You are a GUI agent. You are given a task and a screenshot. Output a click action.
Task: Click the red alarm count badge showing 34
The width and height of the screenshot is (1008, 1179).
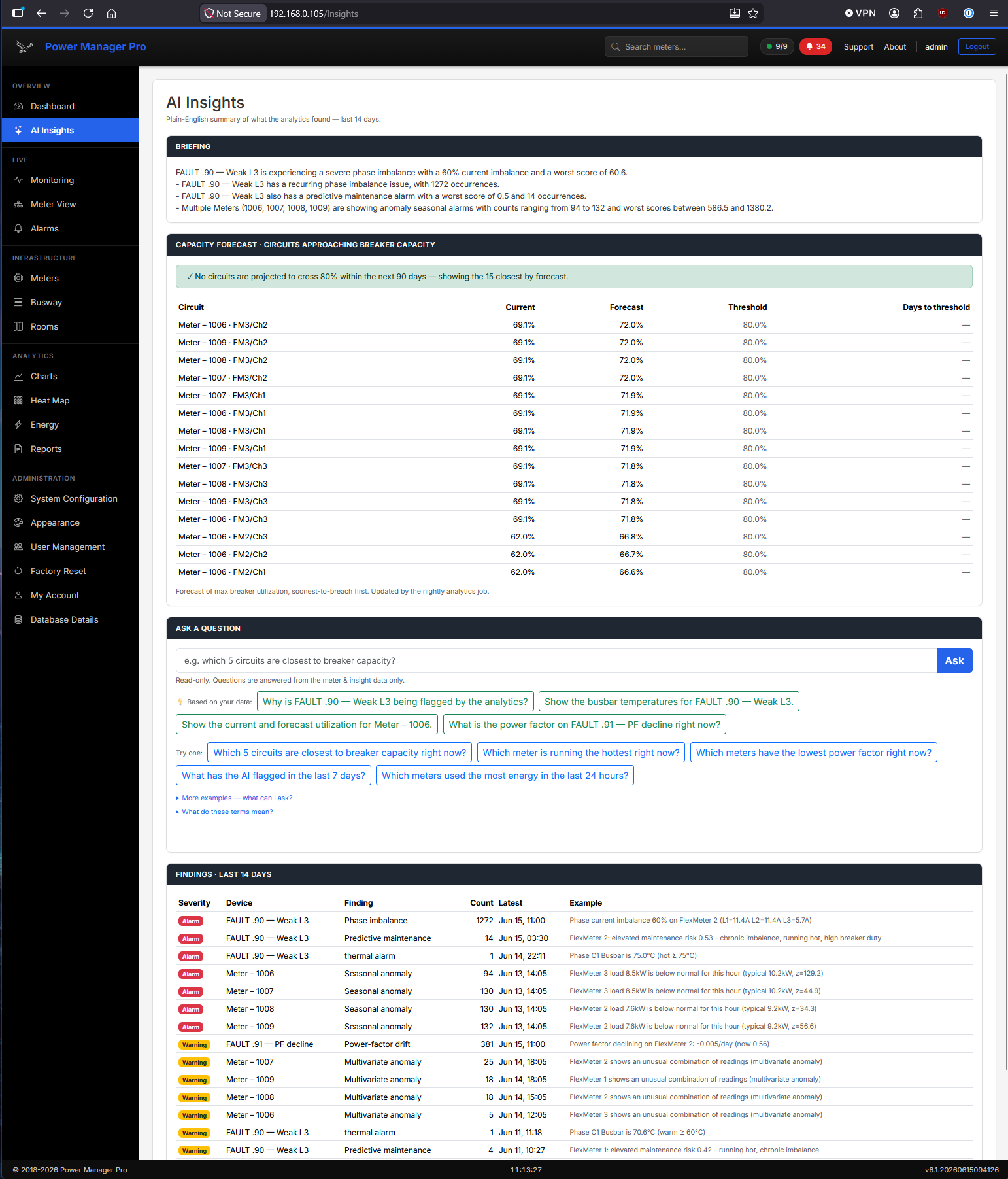815,46
